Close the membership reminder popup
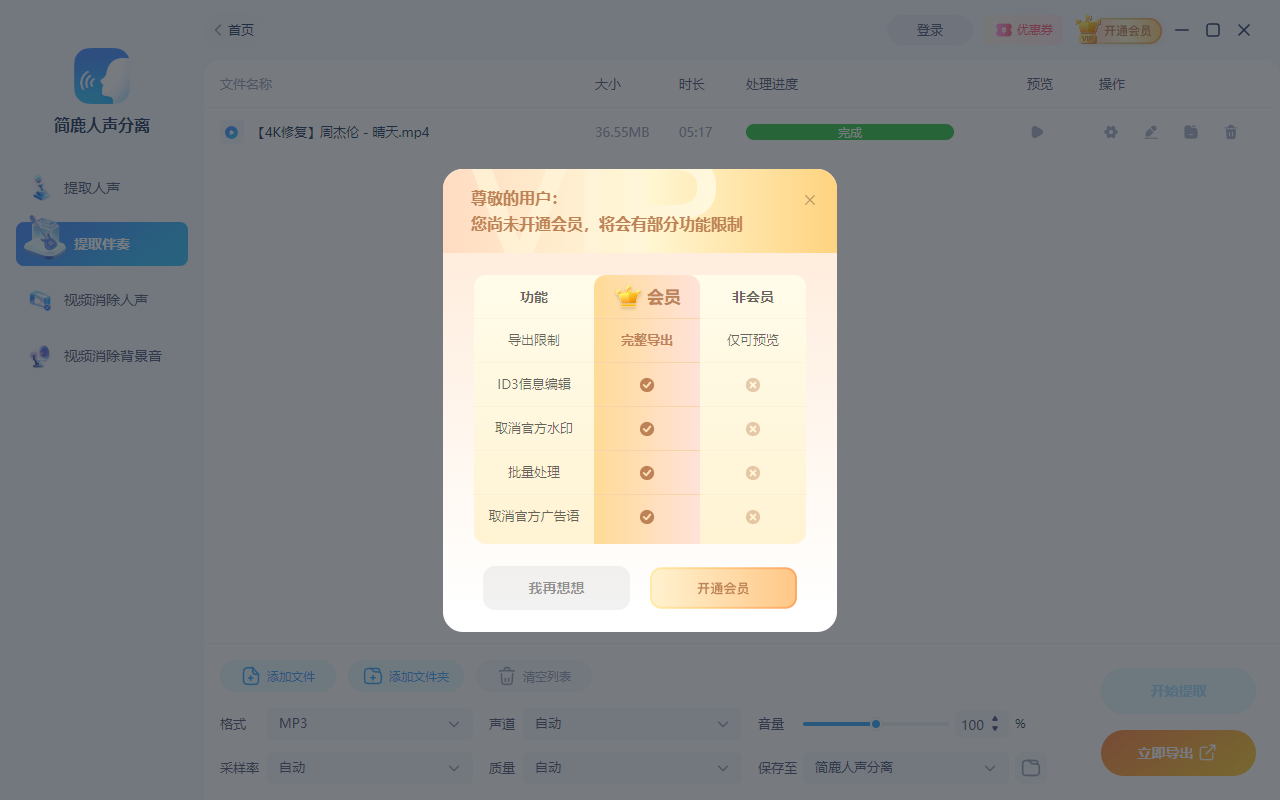 tap(810, 199)
